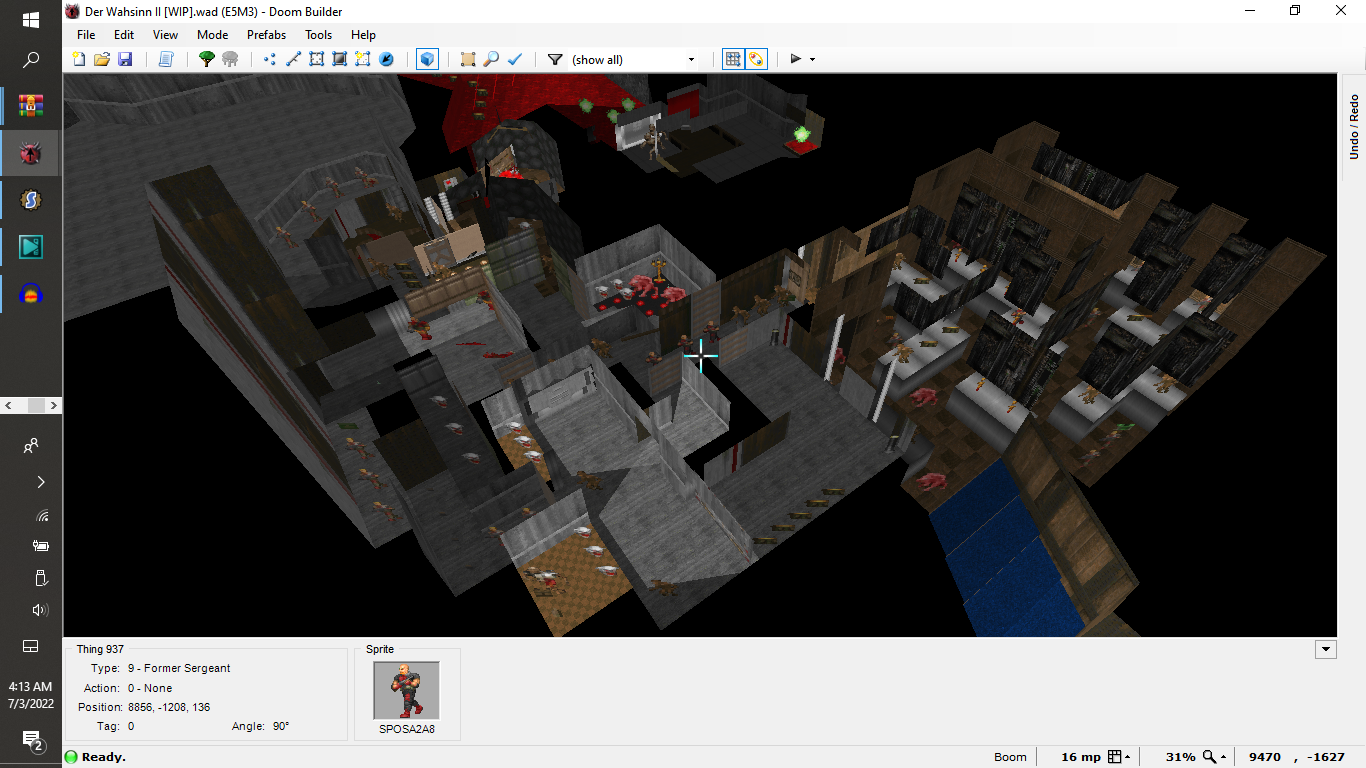Toggle Snap to Grid button
Viewport: 1366px width, 768px height.
733,59
